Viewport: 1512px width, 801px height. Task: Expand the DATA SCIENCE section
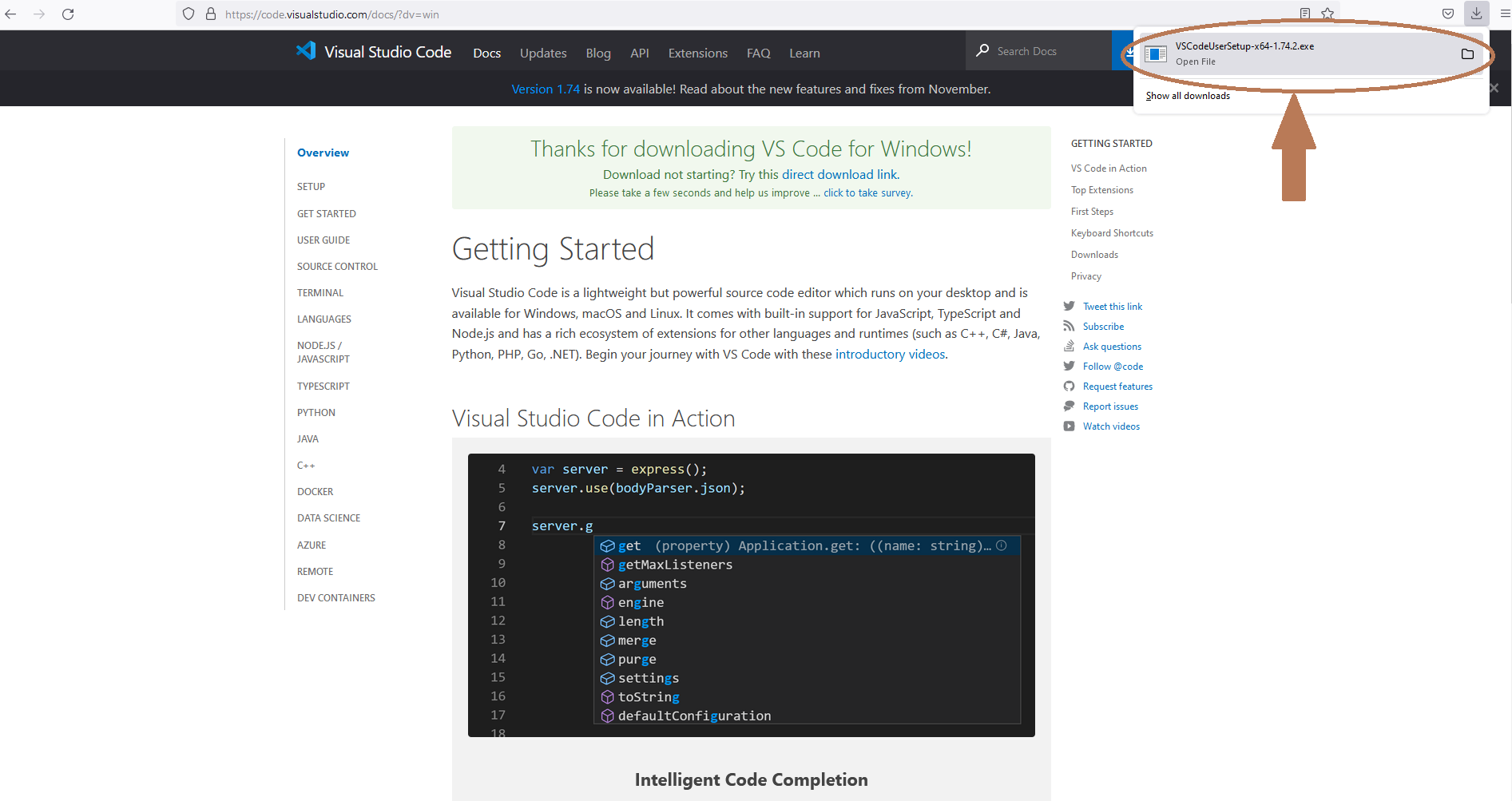tap(328, 518)
